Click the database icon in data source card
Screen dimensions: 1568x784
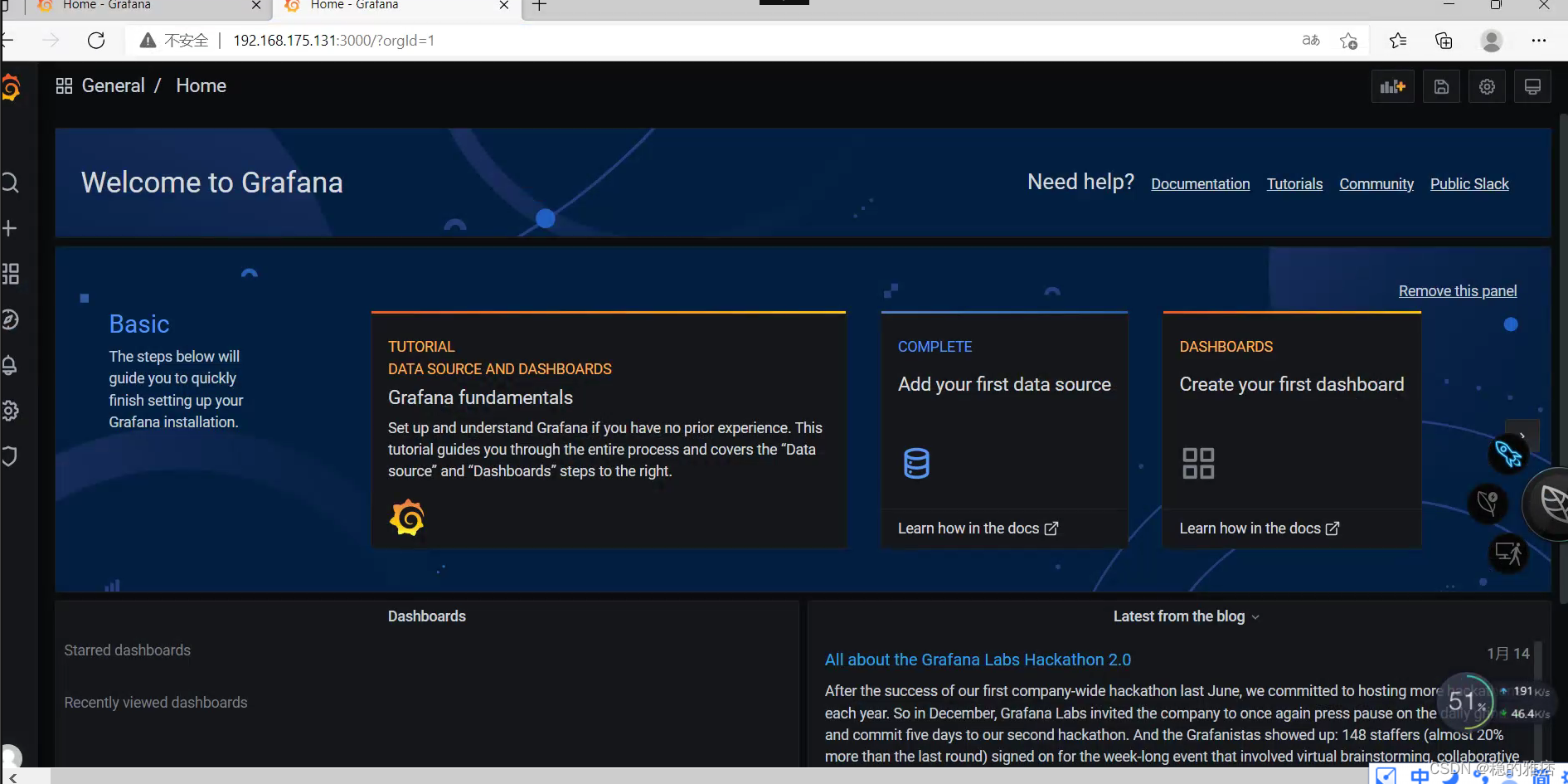(916, 463)
